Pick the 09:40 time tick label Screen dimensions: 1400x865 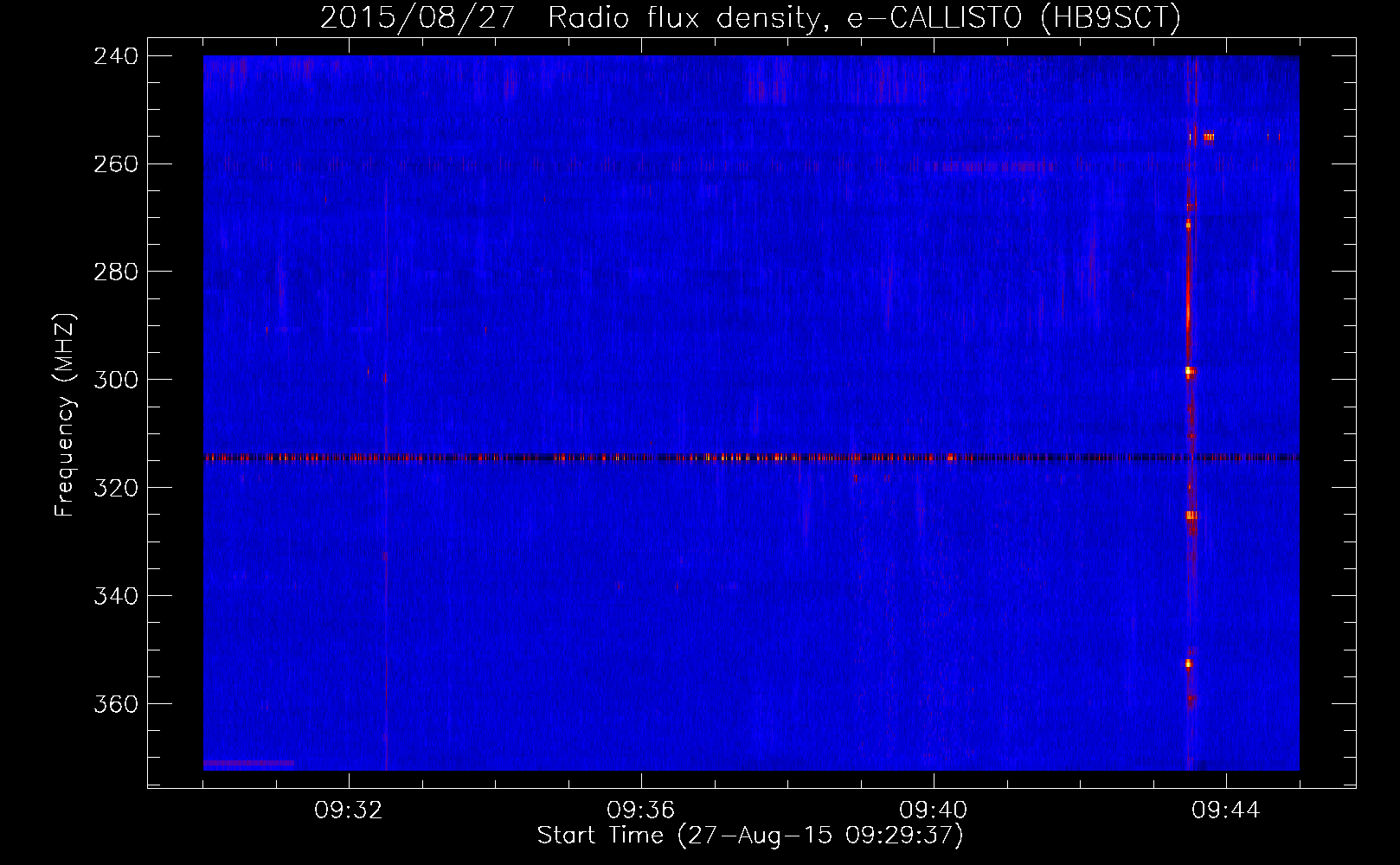pos(934,811)
